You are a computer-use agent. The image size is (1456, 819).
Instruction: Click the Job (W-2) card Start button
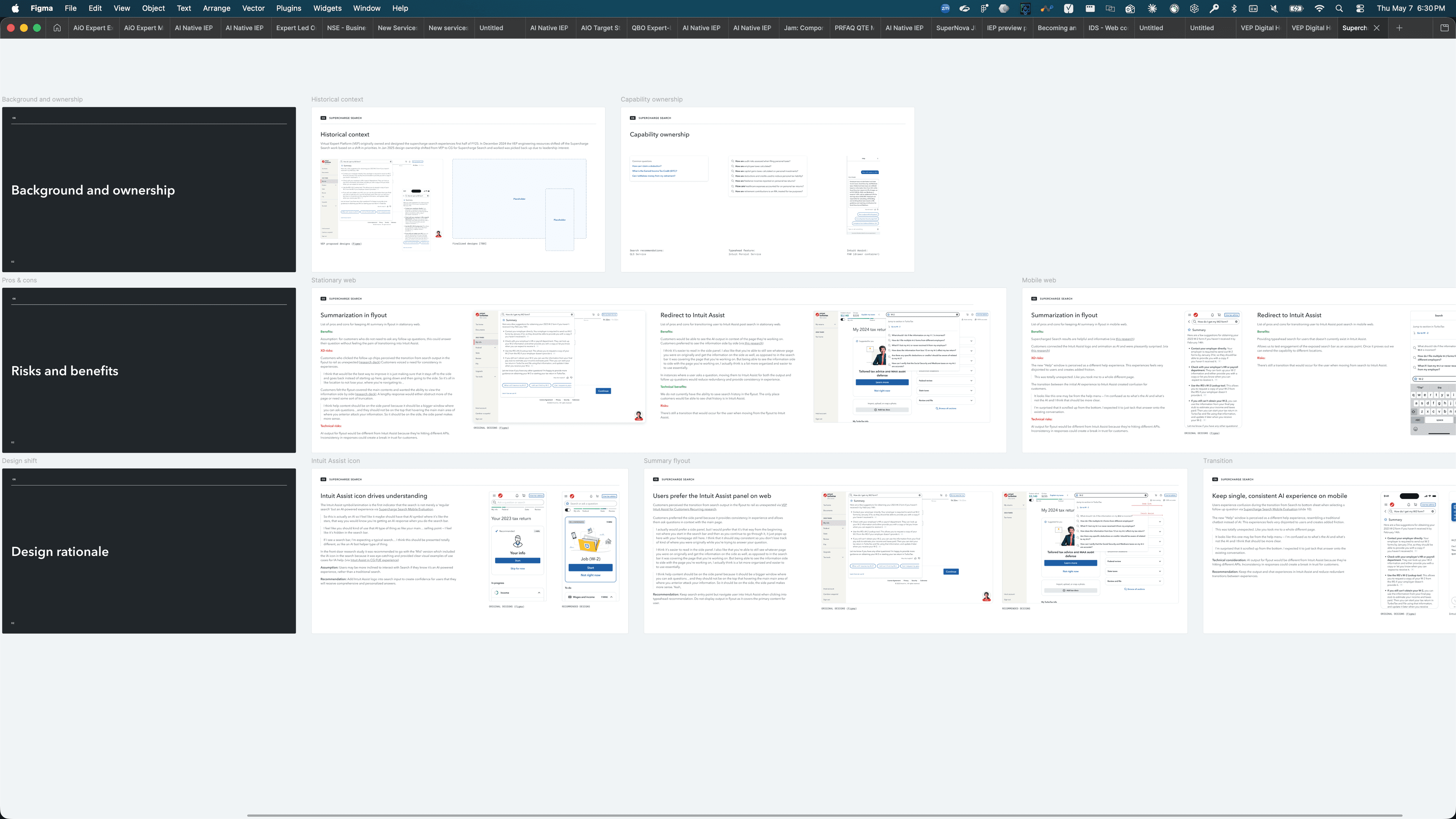590,568
